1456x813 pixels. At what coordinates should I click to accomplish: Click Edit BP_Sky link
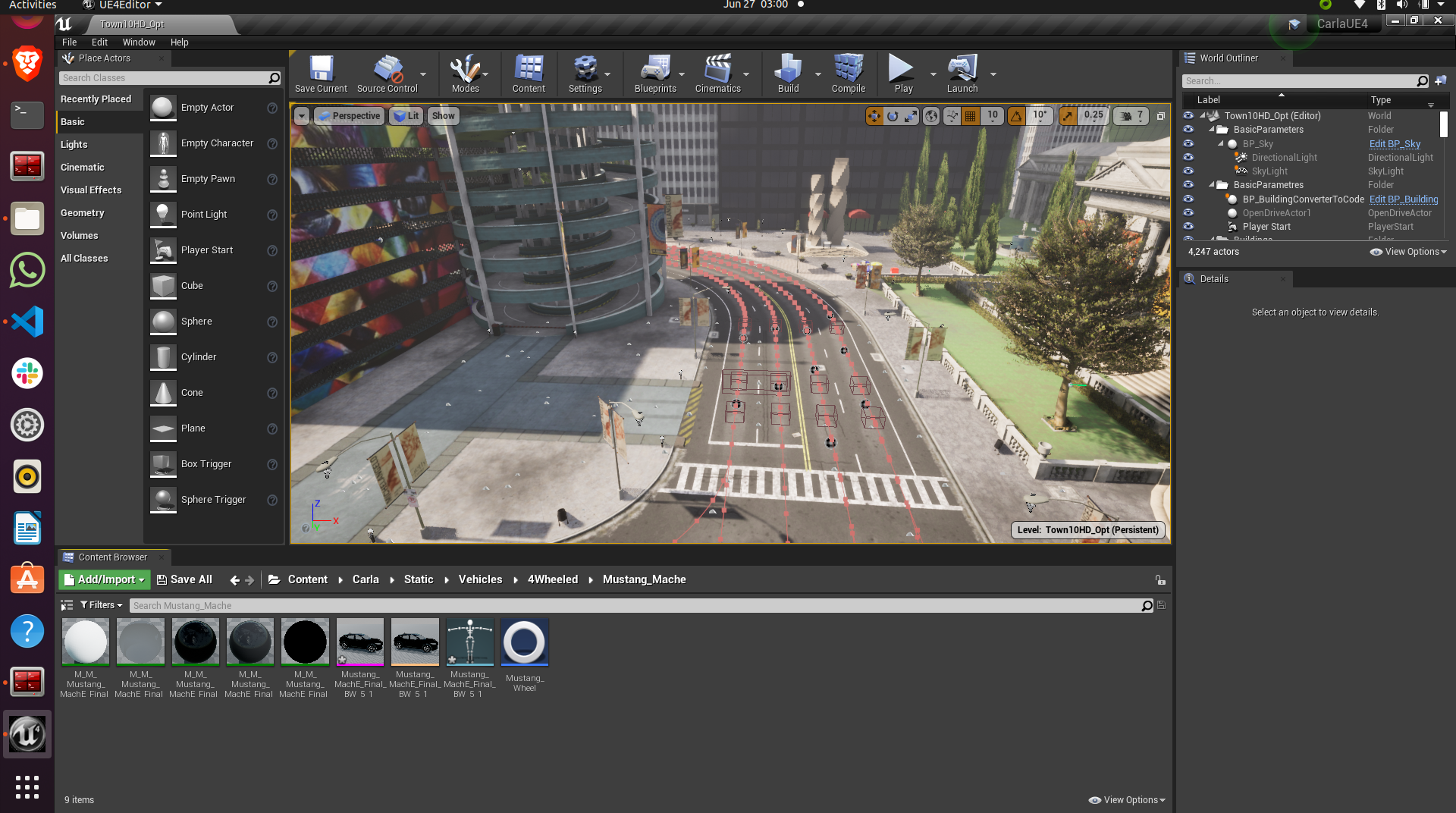[1395, 143]
